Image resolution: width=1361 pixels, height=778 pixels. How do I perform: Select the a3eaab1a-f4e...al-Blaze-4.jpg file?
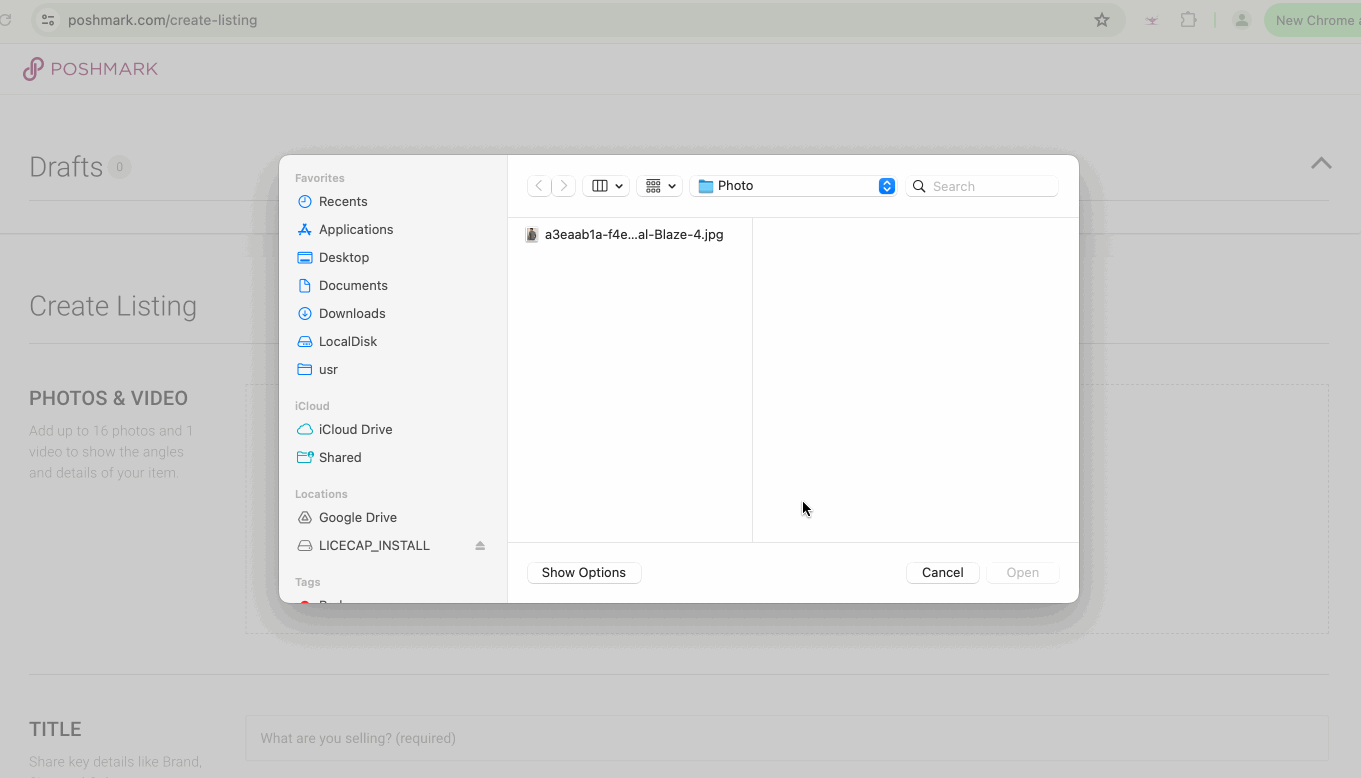pyautogui.click(x=624, y=234)
